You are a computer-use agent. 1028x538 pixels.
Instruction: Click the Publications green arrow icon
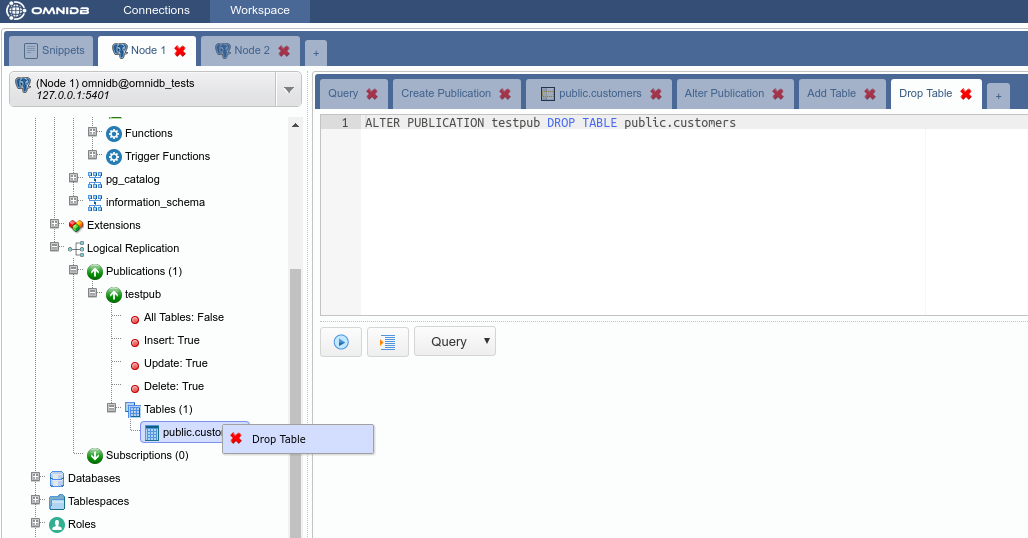click(x=95, y=272)
